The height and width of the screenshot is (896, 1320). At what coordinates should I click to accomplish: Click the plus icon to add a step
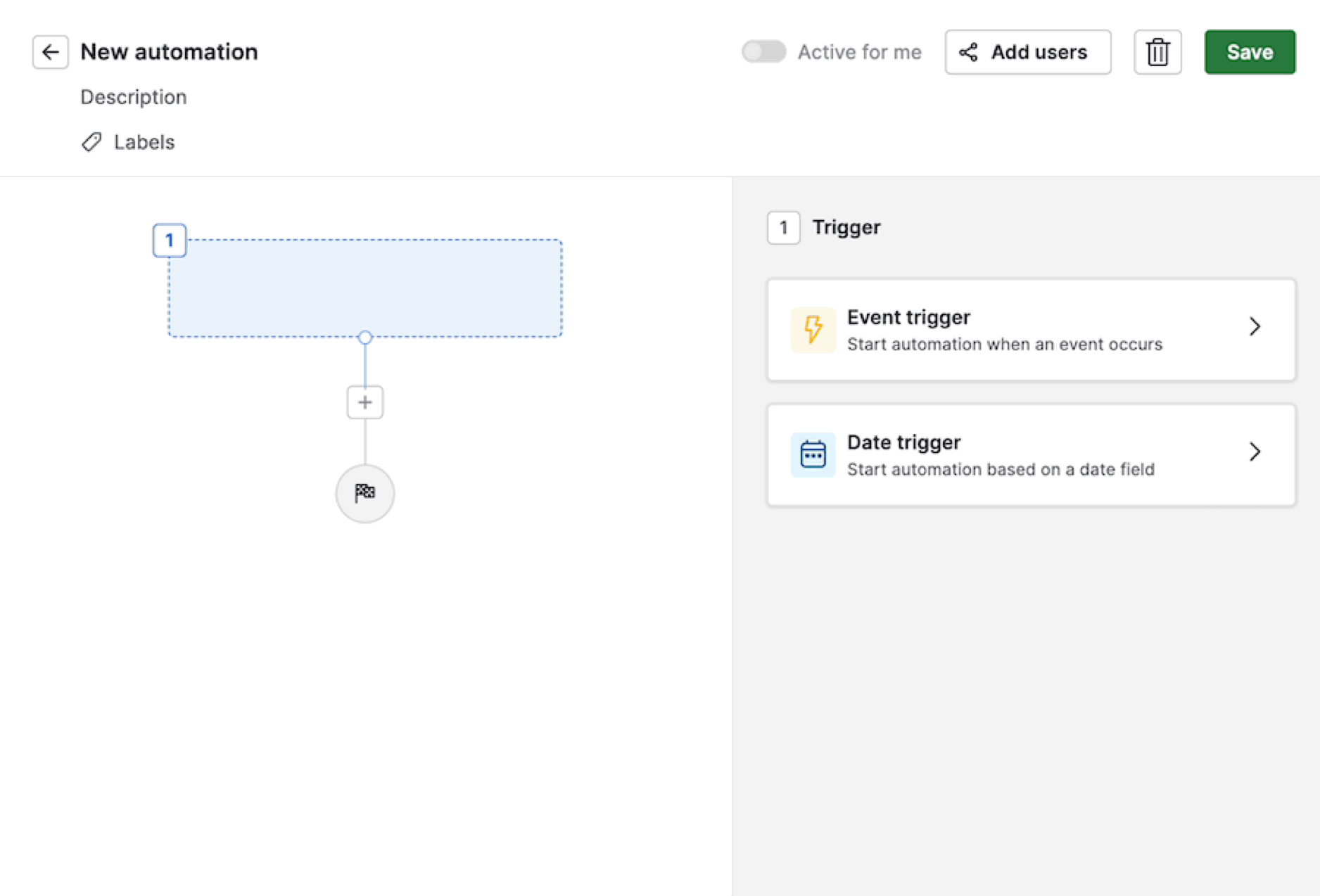click(x=364, y=402)
